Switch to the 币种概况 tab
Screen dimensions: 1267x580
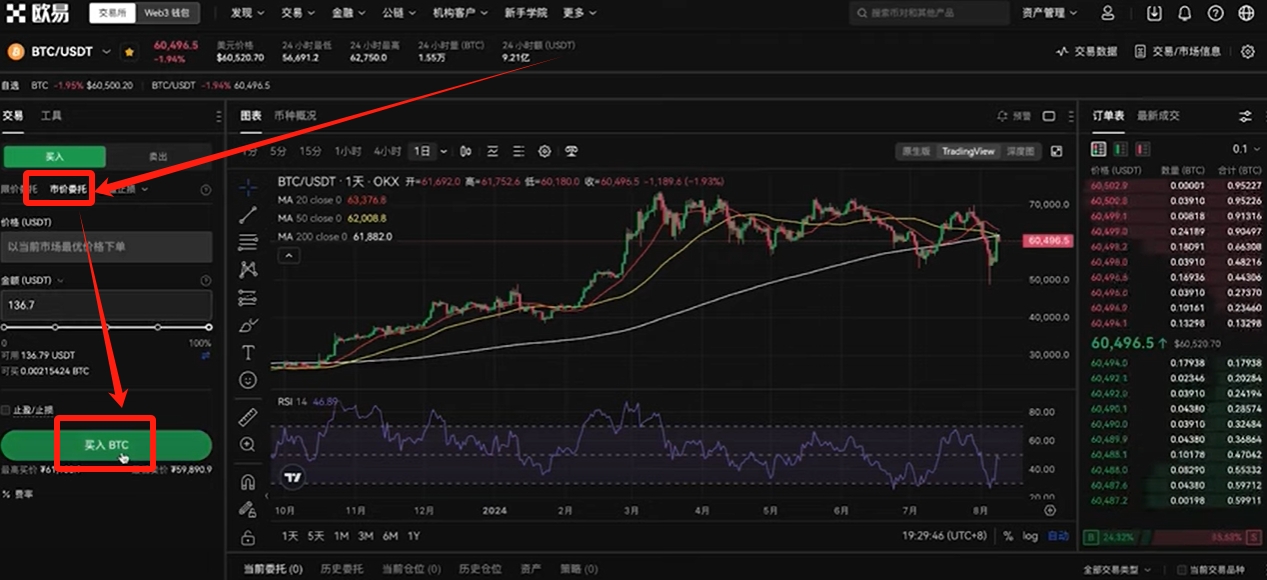294,116
